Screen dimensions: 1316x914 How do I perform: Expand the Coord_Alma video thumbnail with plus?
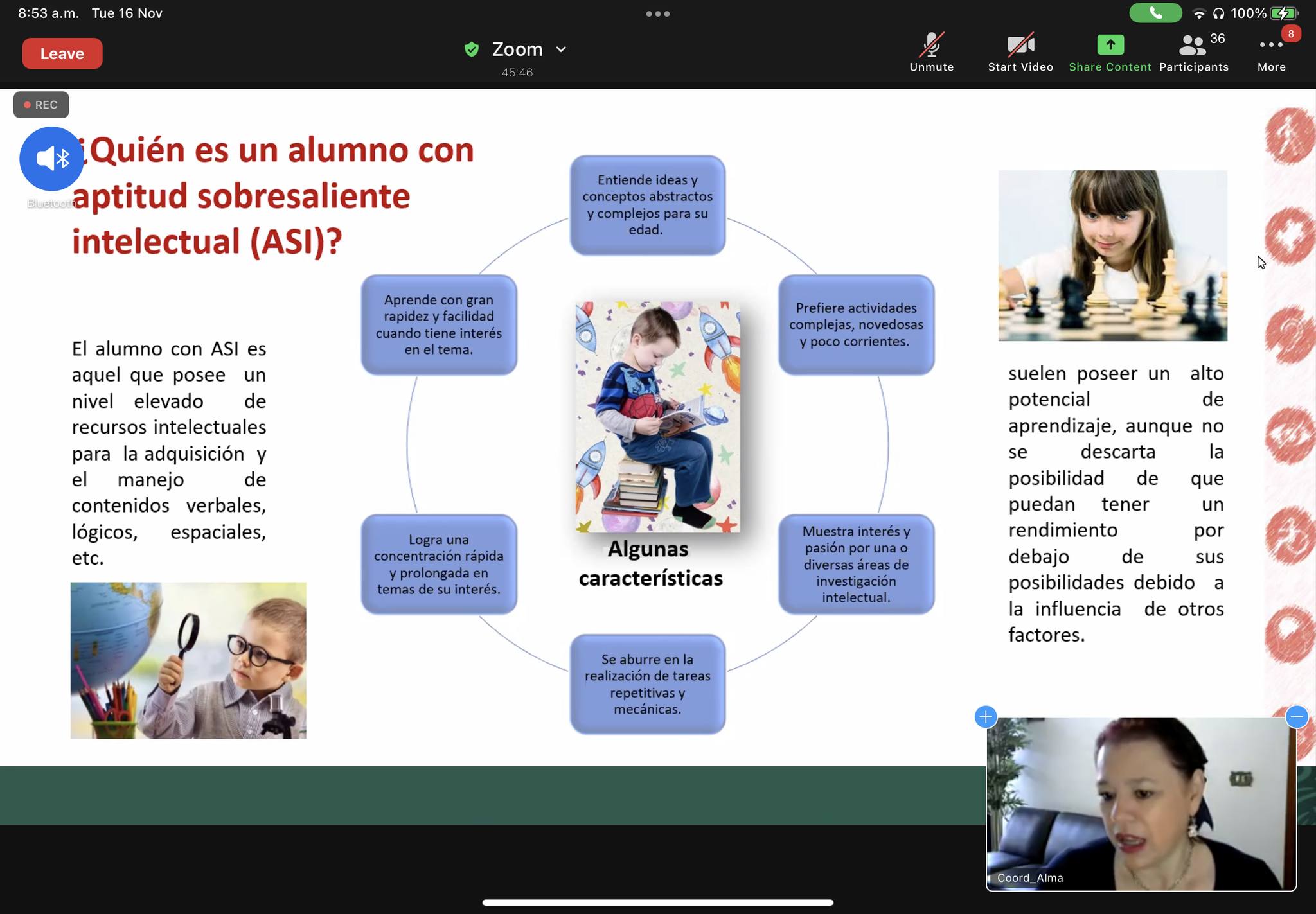(986, 716)
